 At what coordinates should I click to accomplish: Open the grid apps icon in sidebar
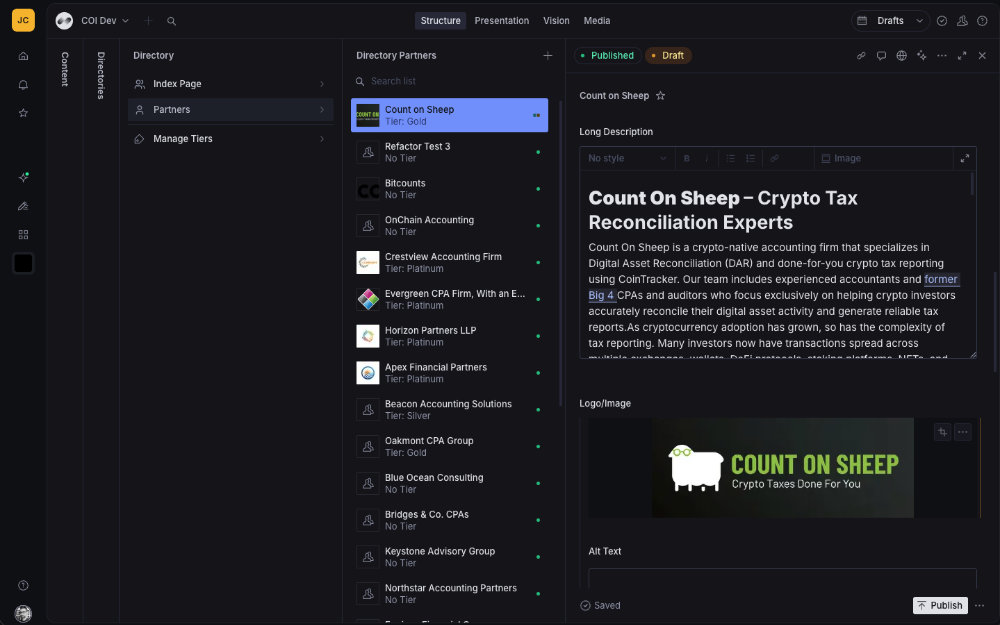point(24,235)
